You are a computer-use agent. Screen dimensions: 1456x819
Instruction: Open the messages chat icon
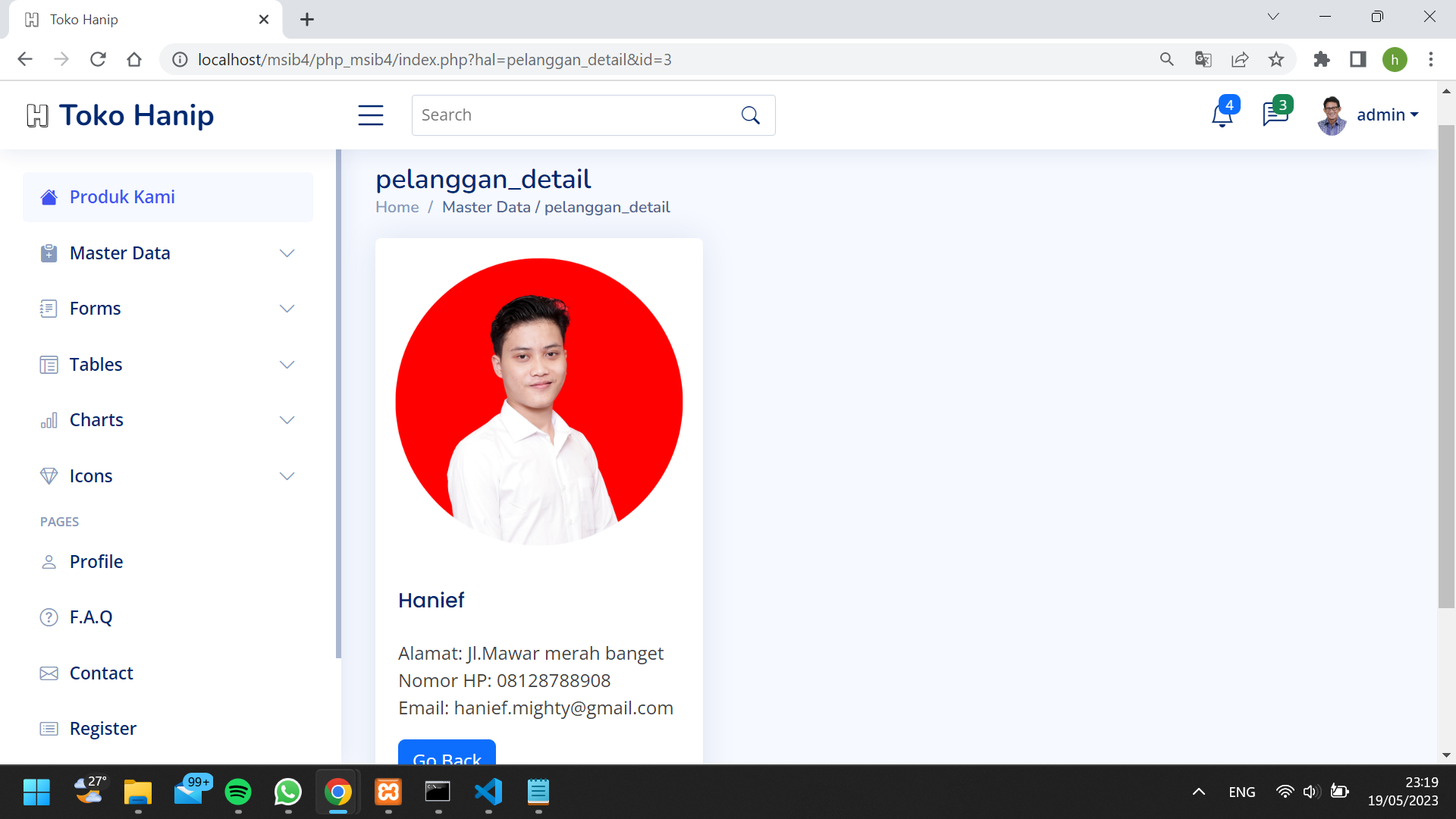[1275, 115]
